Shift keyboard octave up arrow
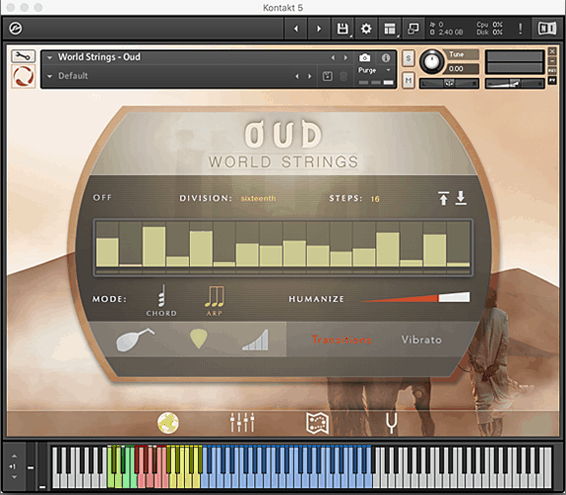 (x=14, y=456)
